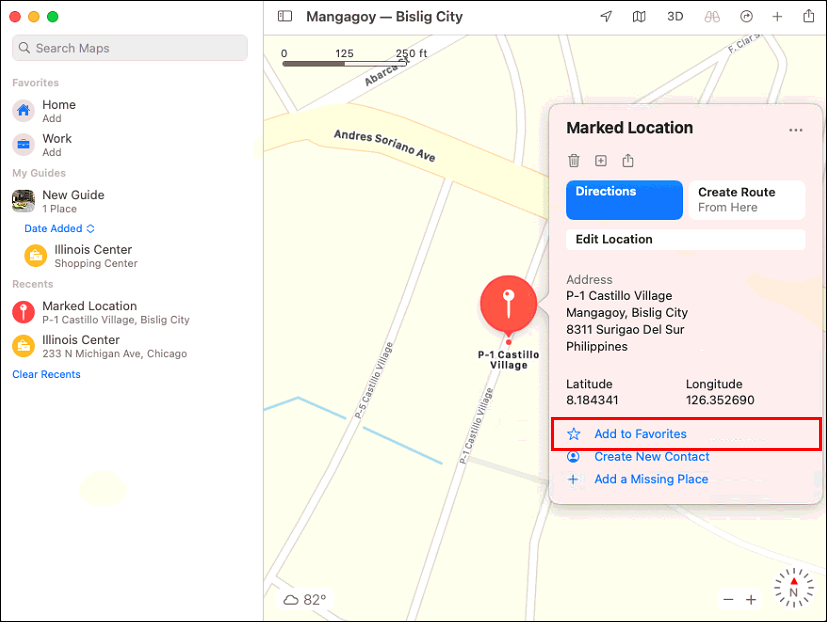This screenshot has width=827, height=622.
Task: Open the ellipsis menu on Marked Location card
Action: tap(795, 130)
